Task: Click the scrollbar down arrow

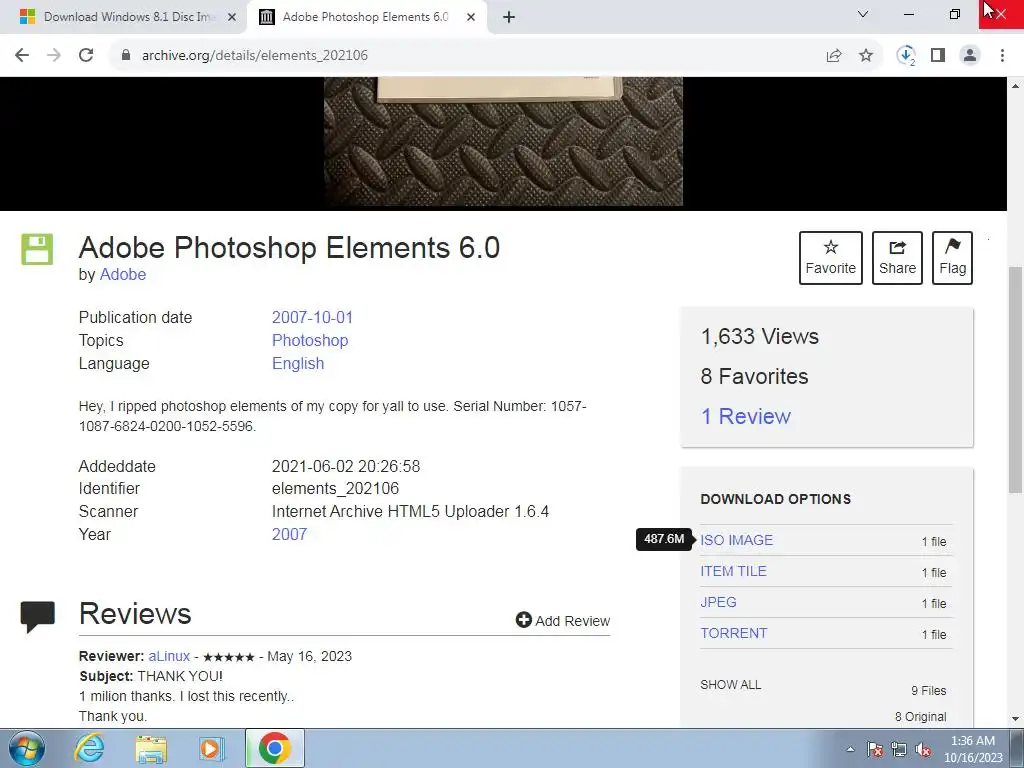Action: [x=1015, y=719]
